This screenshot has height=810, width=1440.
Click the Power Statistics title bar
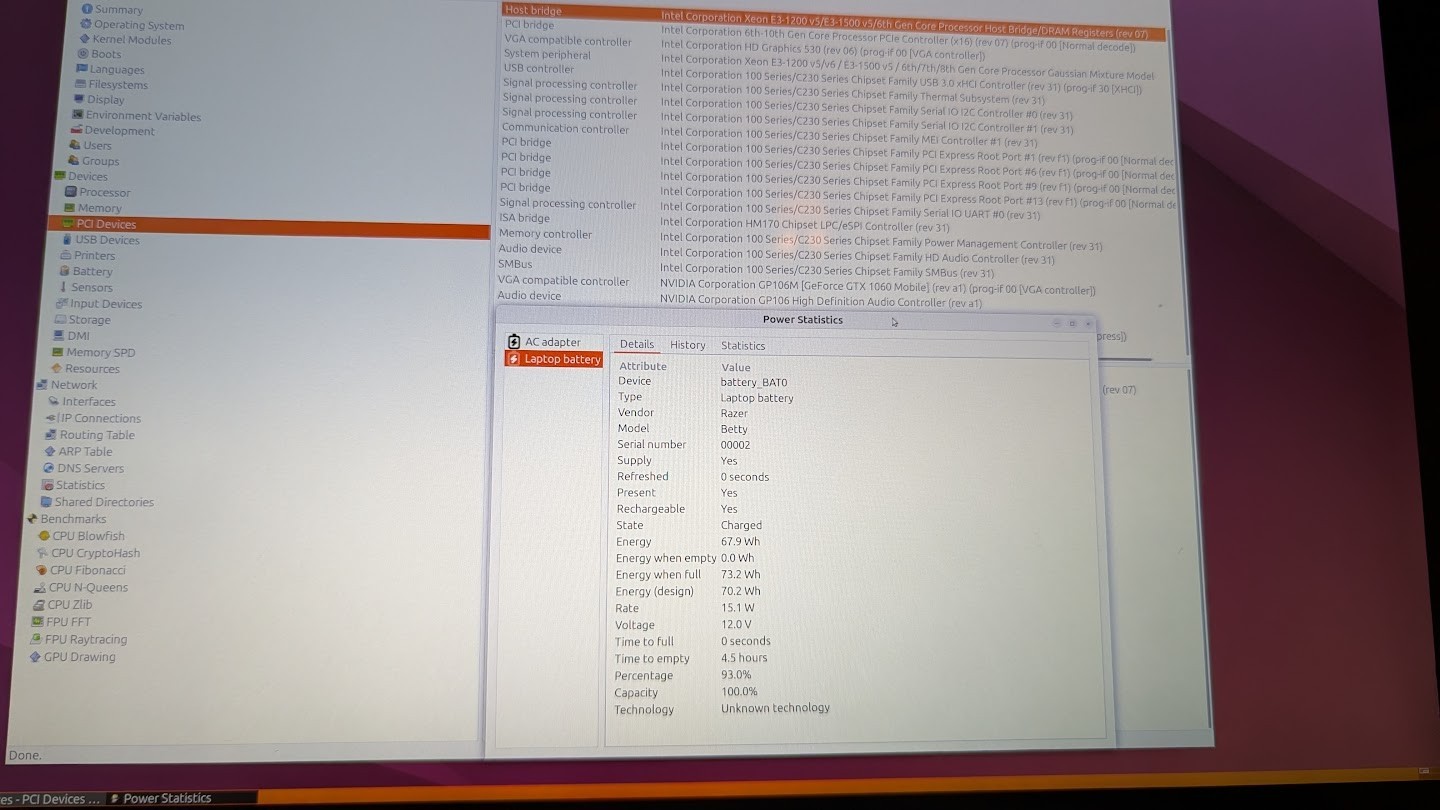[796, 320]
